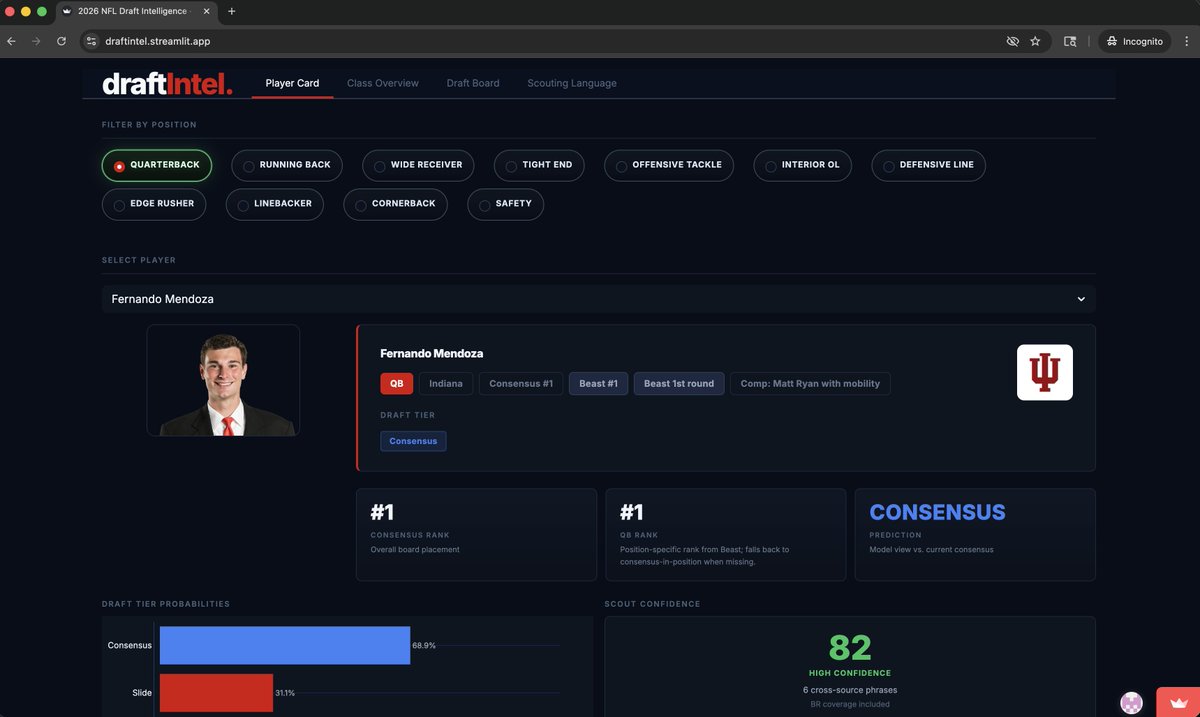Click the CONSENSUS prediction card
1200x717 pixels.
coord(975,535)
